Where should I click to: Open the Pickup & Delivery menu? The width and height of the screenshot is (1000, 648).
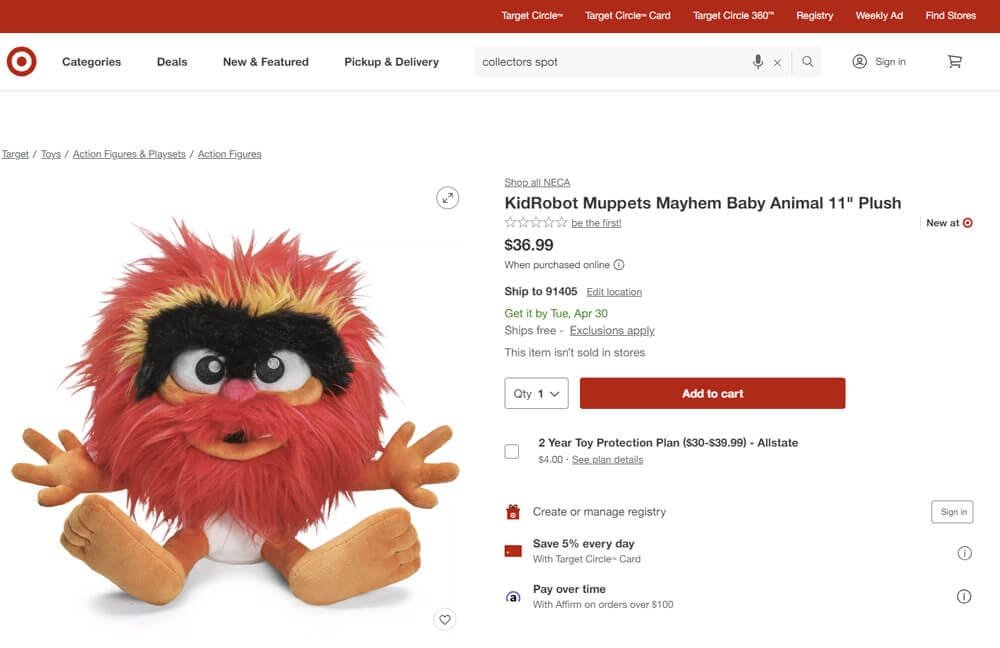tap(391, 61)
